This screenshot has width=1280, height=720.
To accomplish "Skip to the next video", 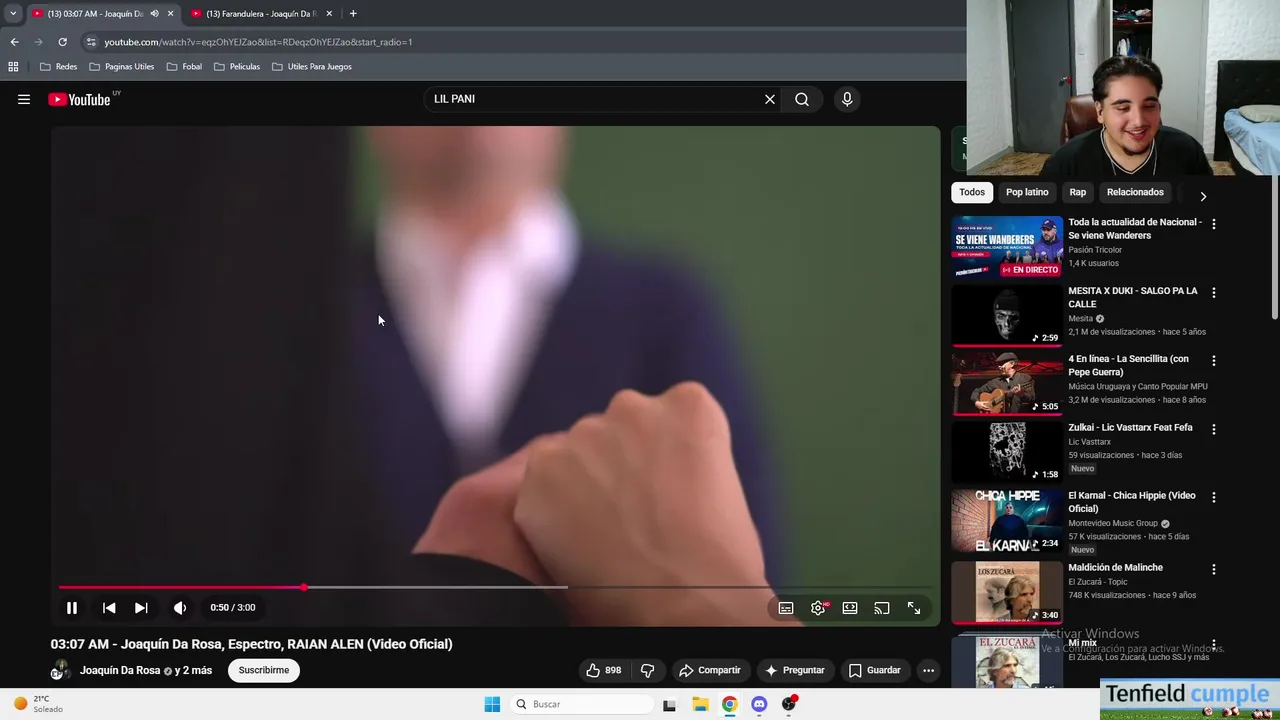I will (x=141, y=607).
